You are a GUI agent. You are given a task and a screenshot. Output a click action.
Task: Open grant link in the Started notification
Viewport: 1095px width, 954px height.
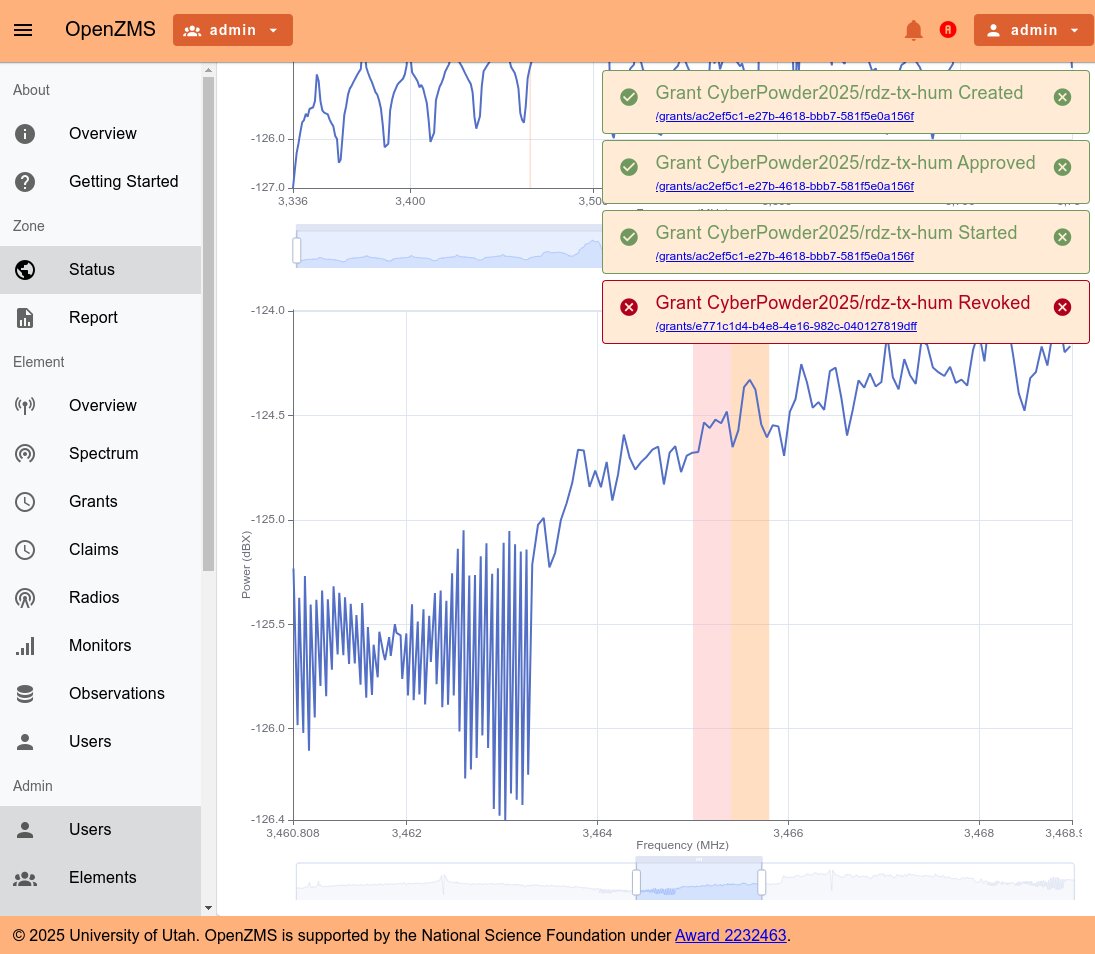point(784,256)
